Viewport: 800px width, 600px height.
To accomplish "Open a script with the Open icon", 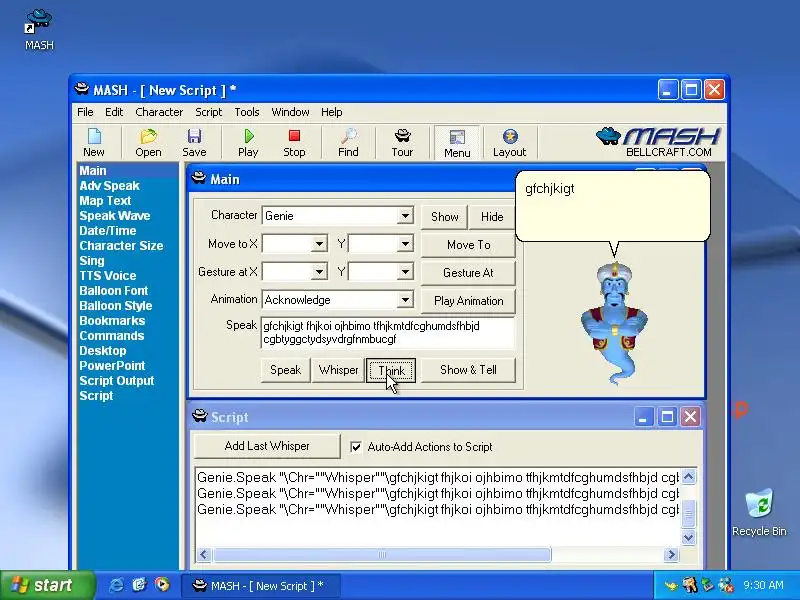I will tap(148, 143).
